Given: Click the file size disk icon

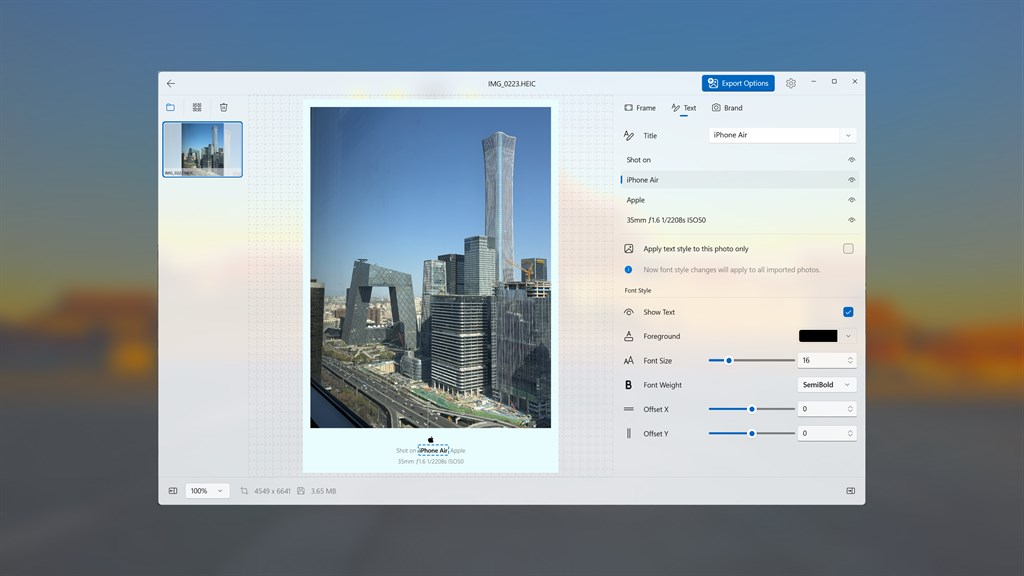Looking at the screenshot, I should pos(301,490).
